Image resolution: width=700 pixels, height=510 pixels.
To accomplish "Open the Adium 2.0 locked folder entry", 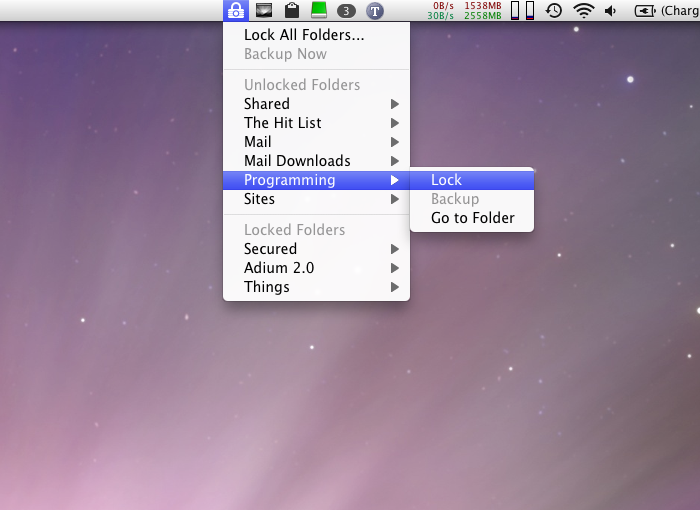I will pos(317,268).
